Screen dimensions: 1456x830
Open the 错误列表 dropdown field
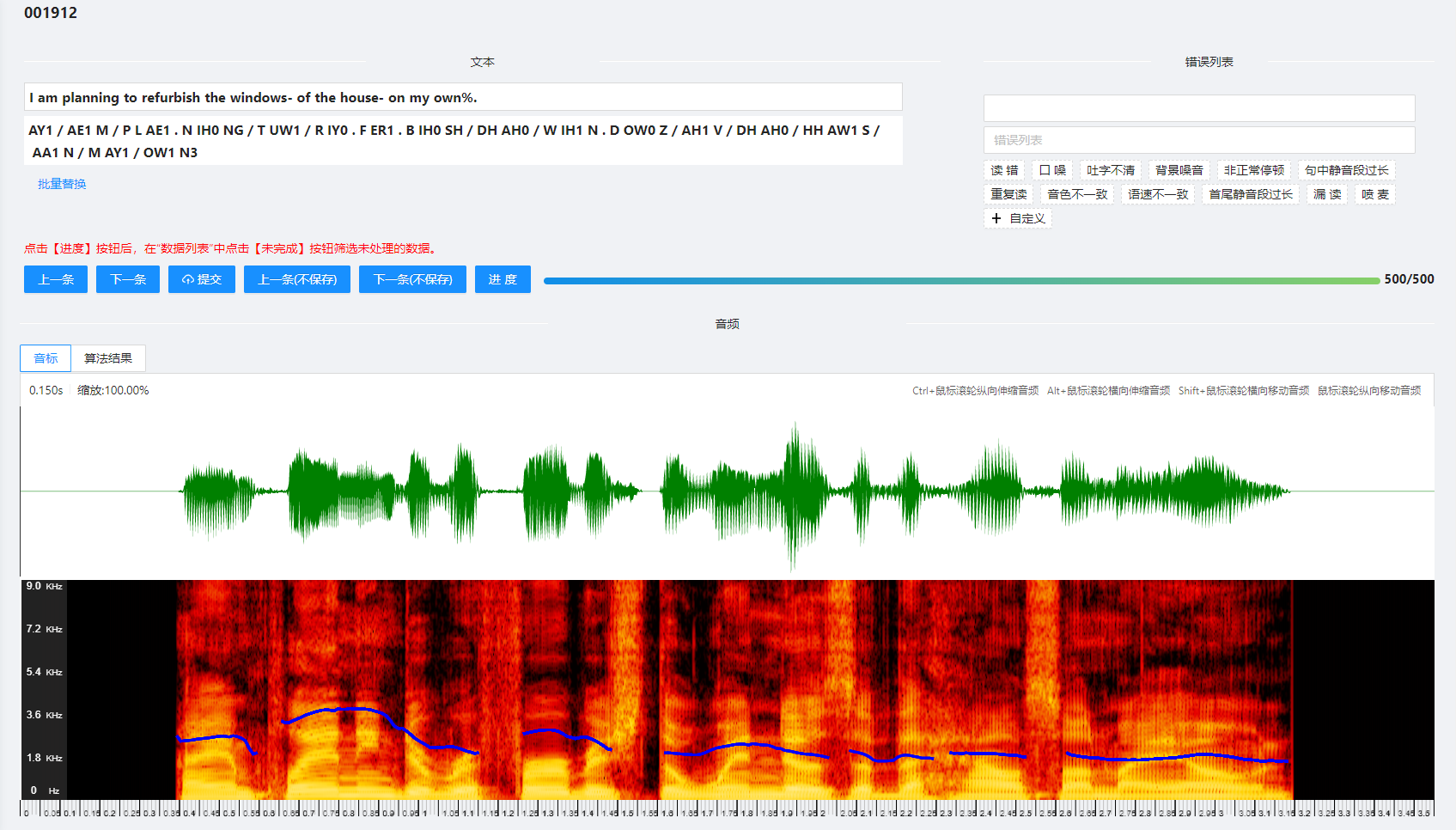[1198, 140]
